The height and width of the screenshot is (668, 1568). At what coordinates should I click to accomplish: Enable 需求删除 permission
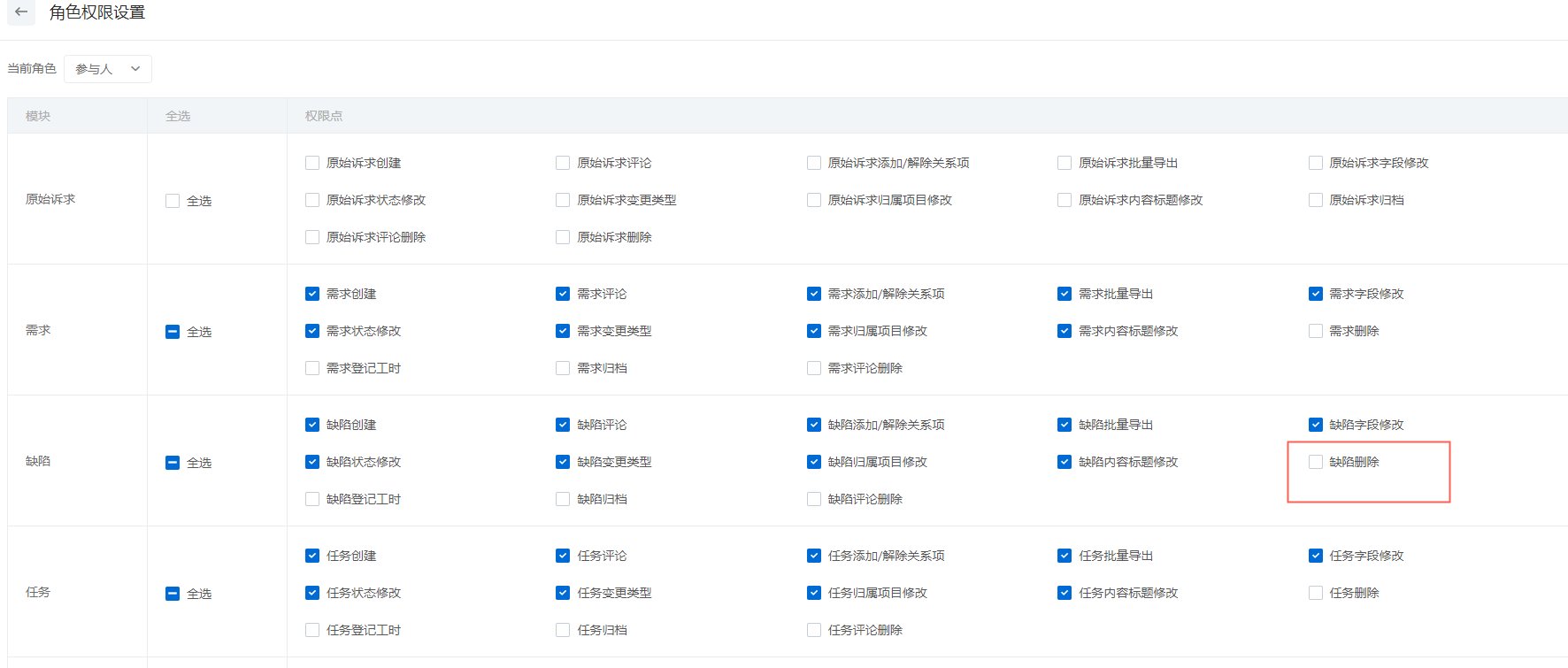pyautogui.click(x=1316, y=331)
